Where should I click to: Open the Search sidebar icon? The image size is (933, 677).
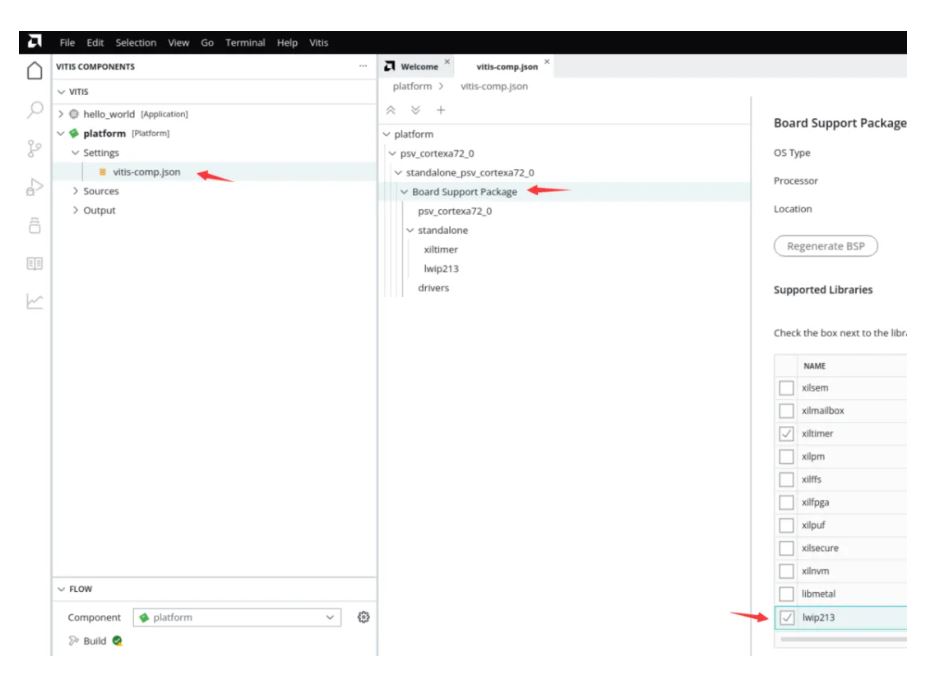[x=35, y=109]
